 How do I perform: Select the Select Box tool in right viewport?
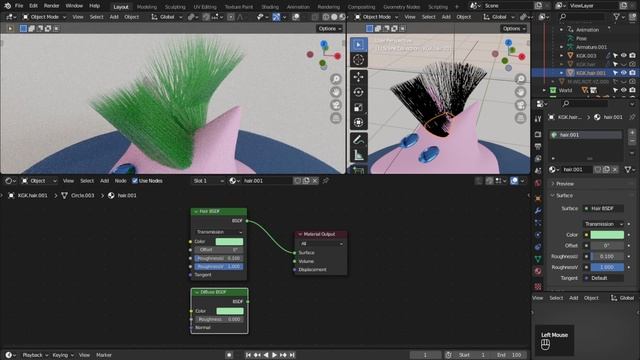358,45
